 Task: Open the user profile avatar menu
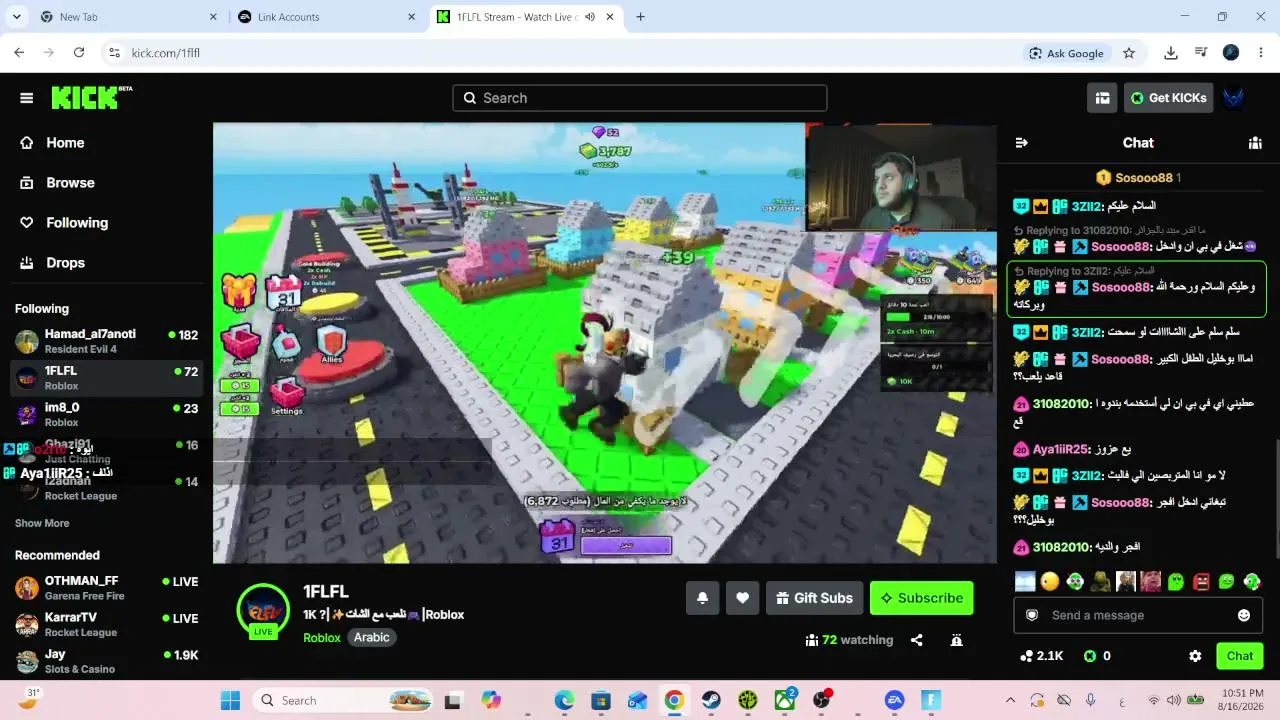(1234, 98)
